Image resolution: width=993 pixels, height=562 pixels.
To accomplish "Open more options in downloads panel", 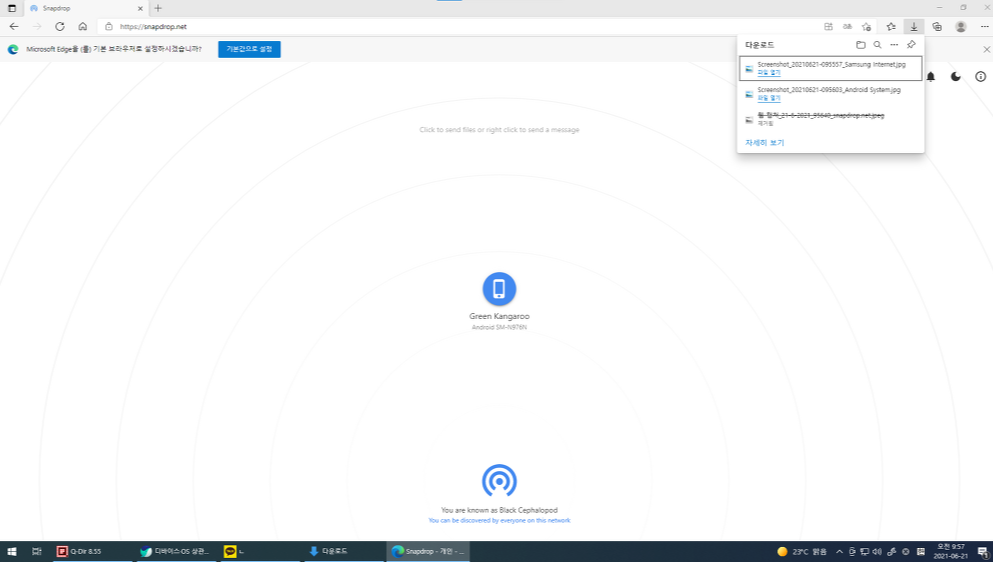I will point(894,45).
